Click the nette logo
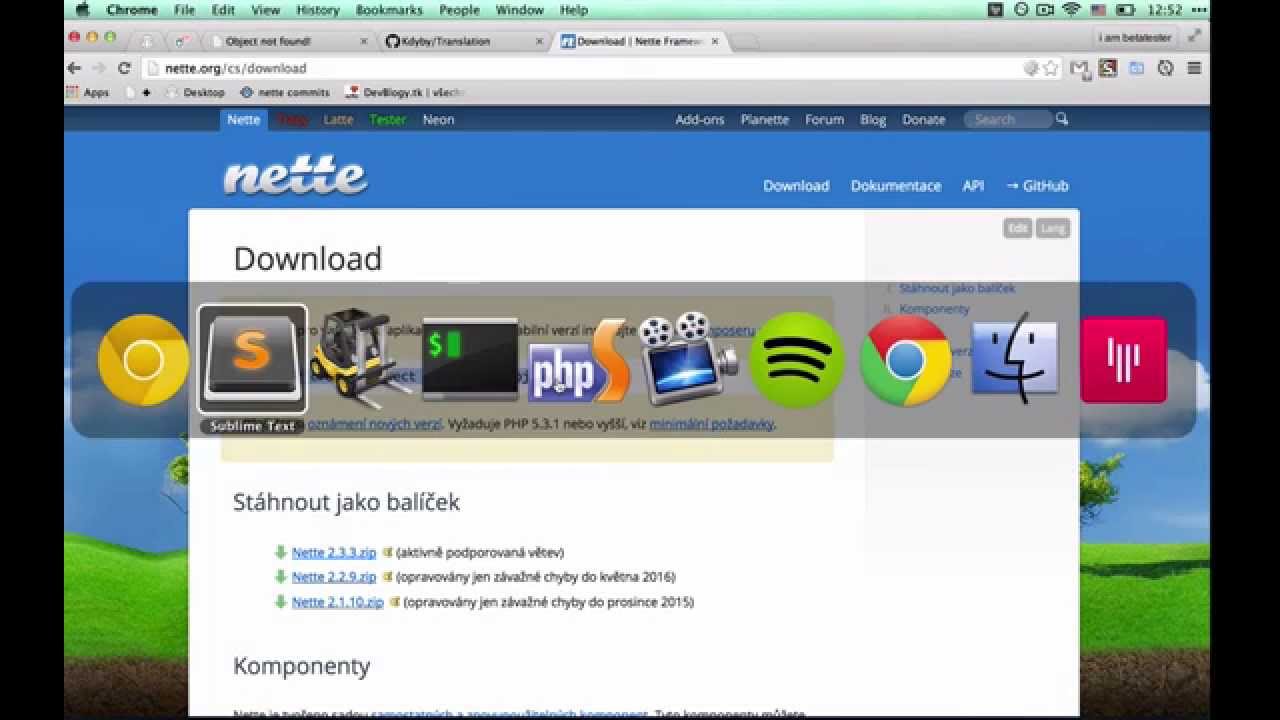1280x720 pixels. 296,177
